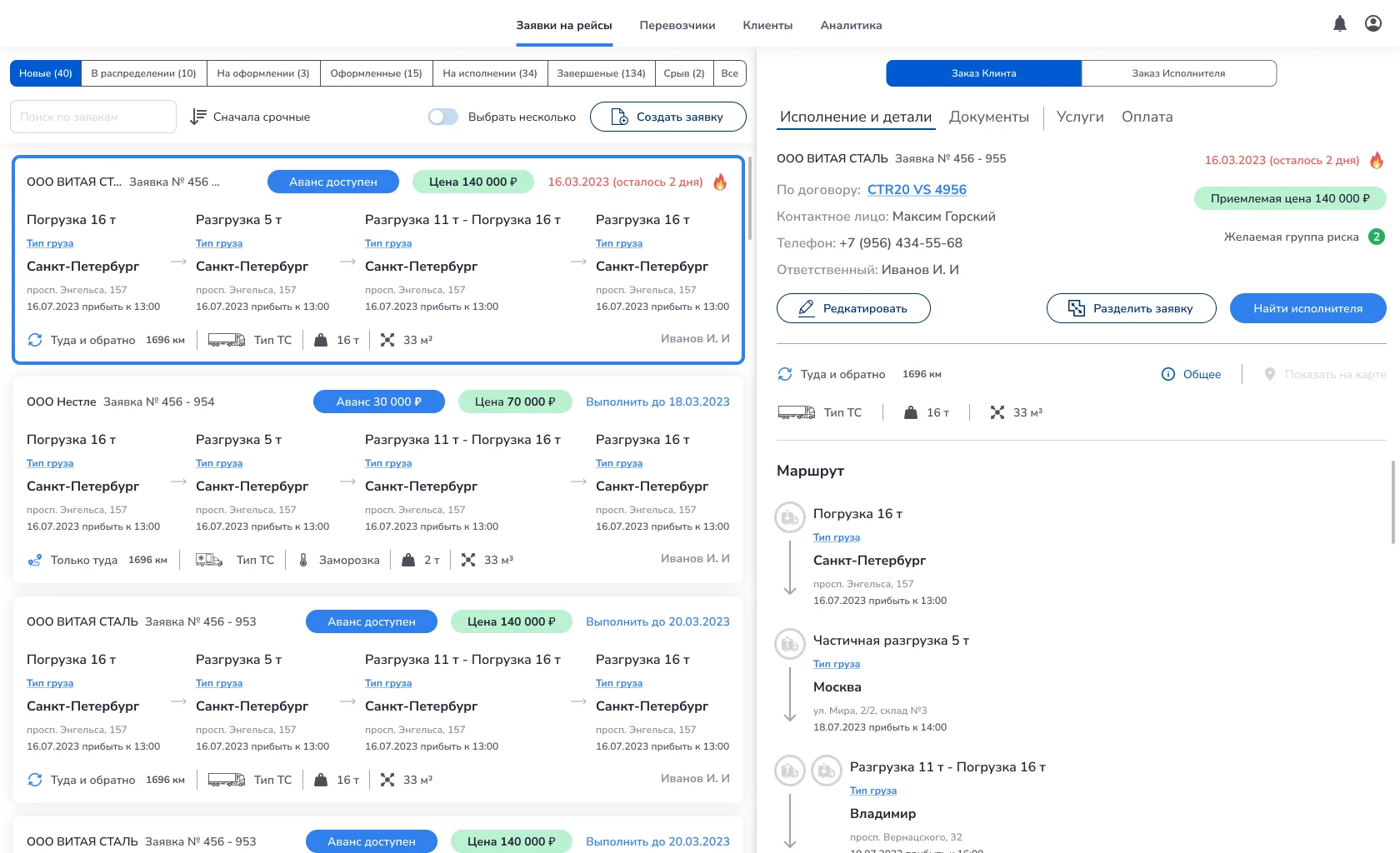Click Найти исполнителя button
Viewport: 1400px width, 853px height.
[1308, 308]
